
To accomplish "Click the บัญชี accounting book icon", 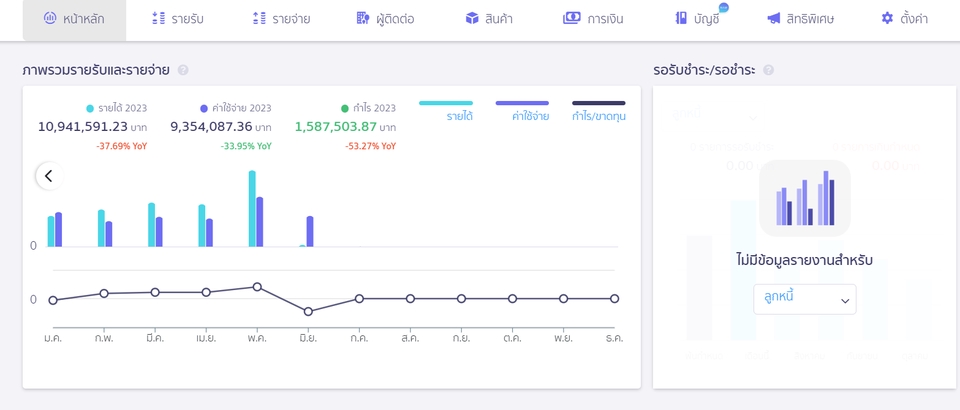I will 681,18.
